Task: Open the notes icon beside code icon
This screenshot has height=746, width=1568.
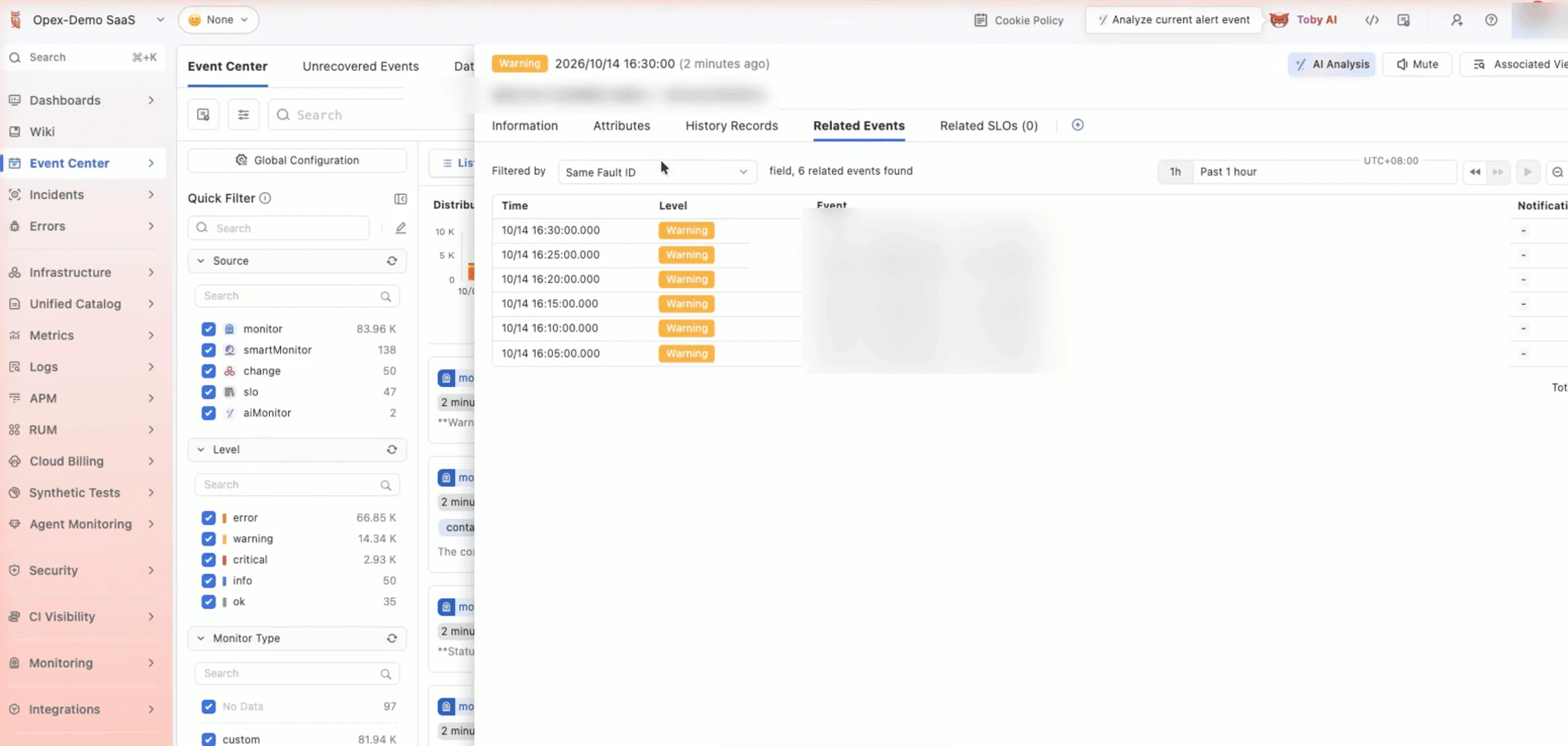Action: [x=1404, y=20]
